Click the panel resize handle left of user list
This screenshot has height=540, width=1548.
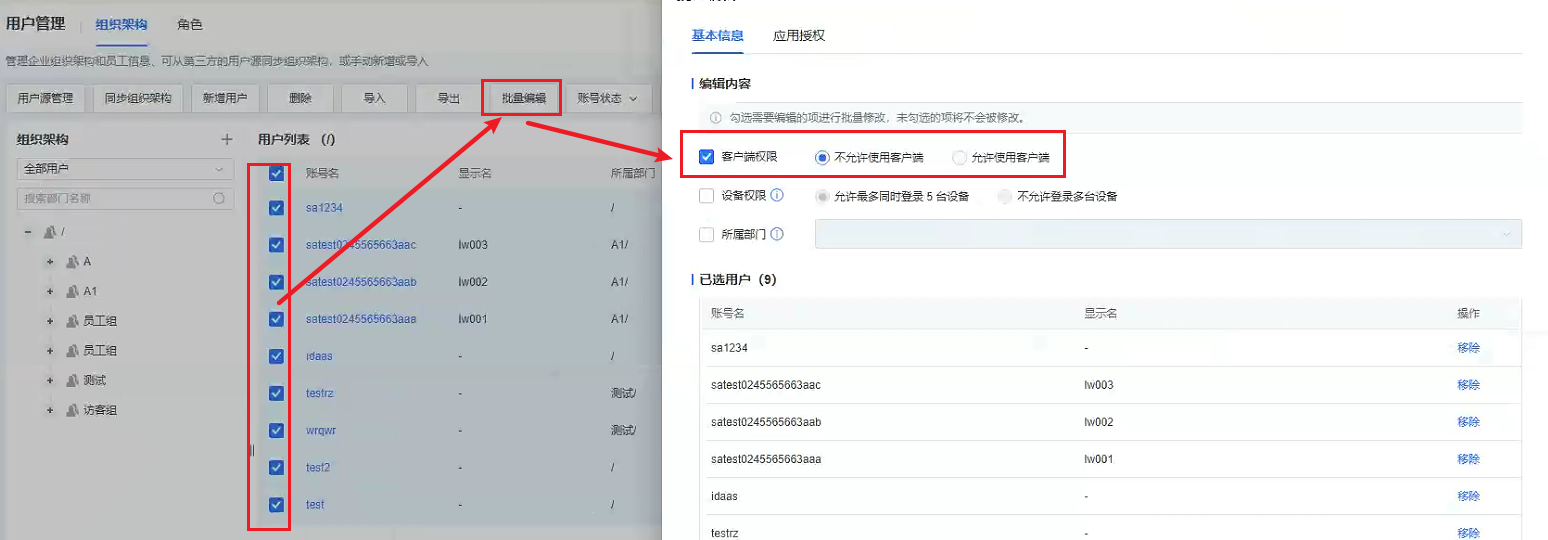(x=251, y=450)
